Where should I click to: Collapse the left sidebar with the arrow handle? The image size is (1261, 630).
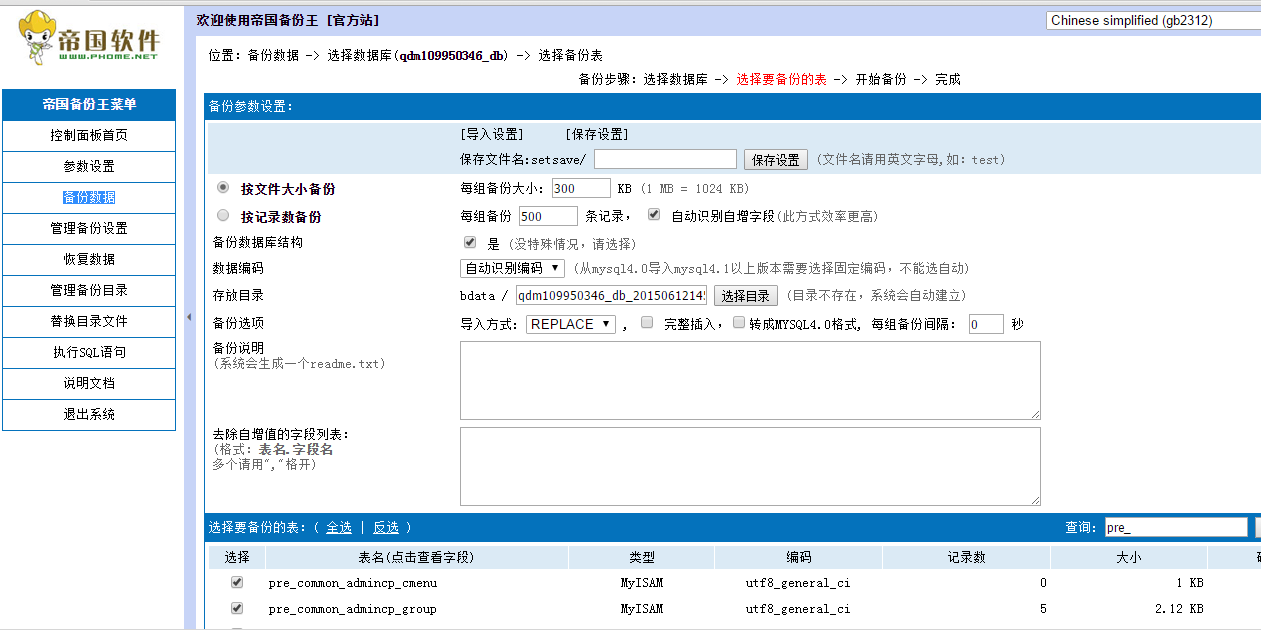(x=190, y=317)
